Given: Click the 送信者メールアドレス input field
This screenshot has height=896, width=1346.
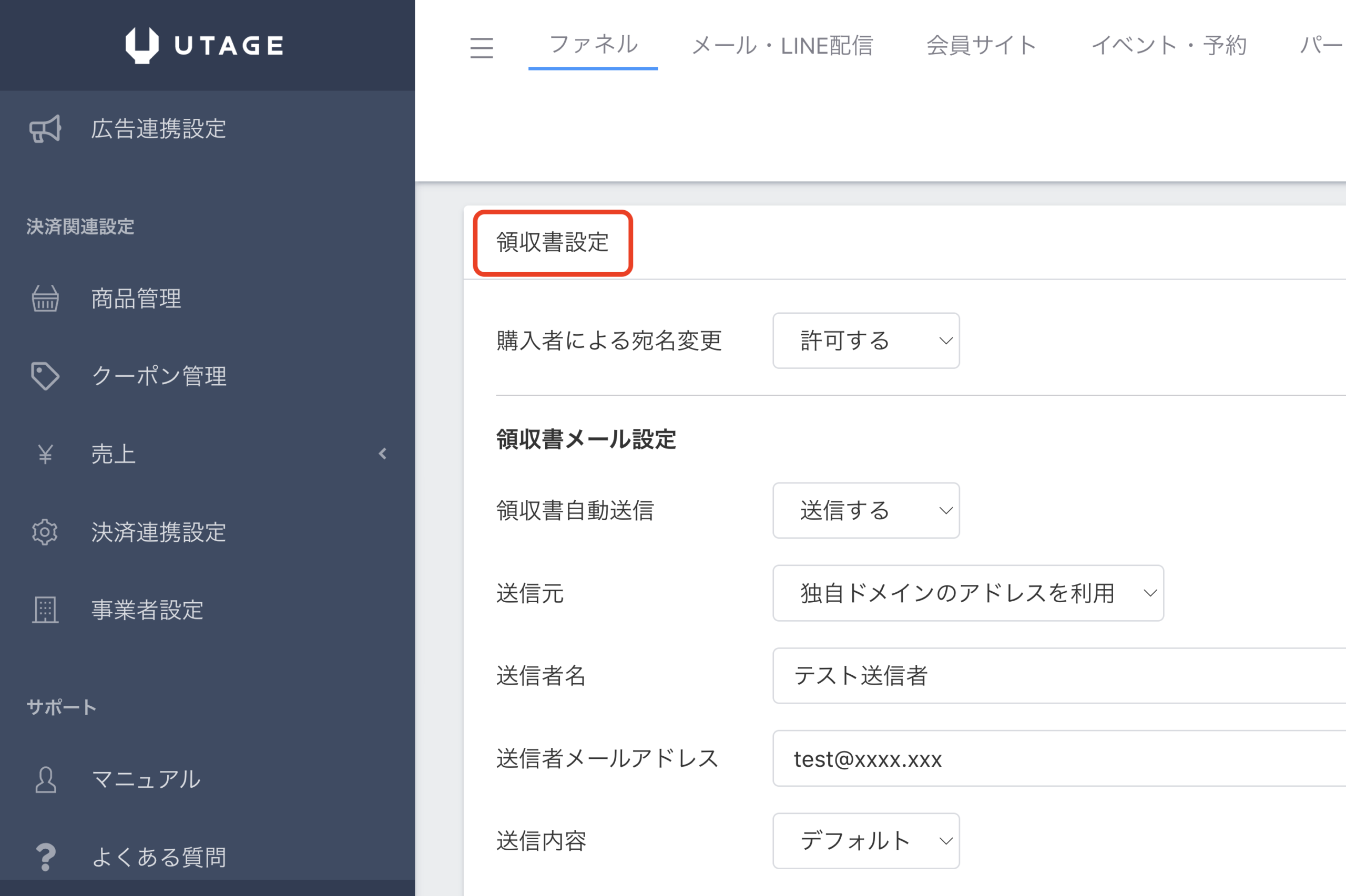Looking at the screenshot, I should tap(1059, 758).
